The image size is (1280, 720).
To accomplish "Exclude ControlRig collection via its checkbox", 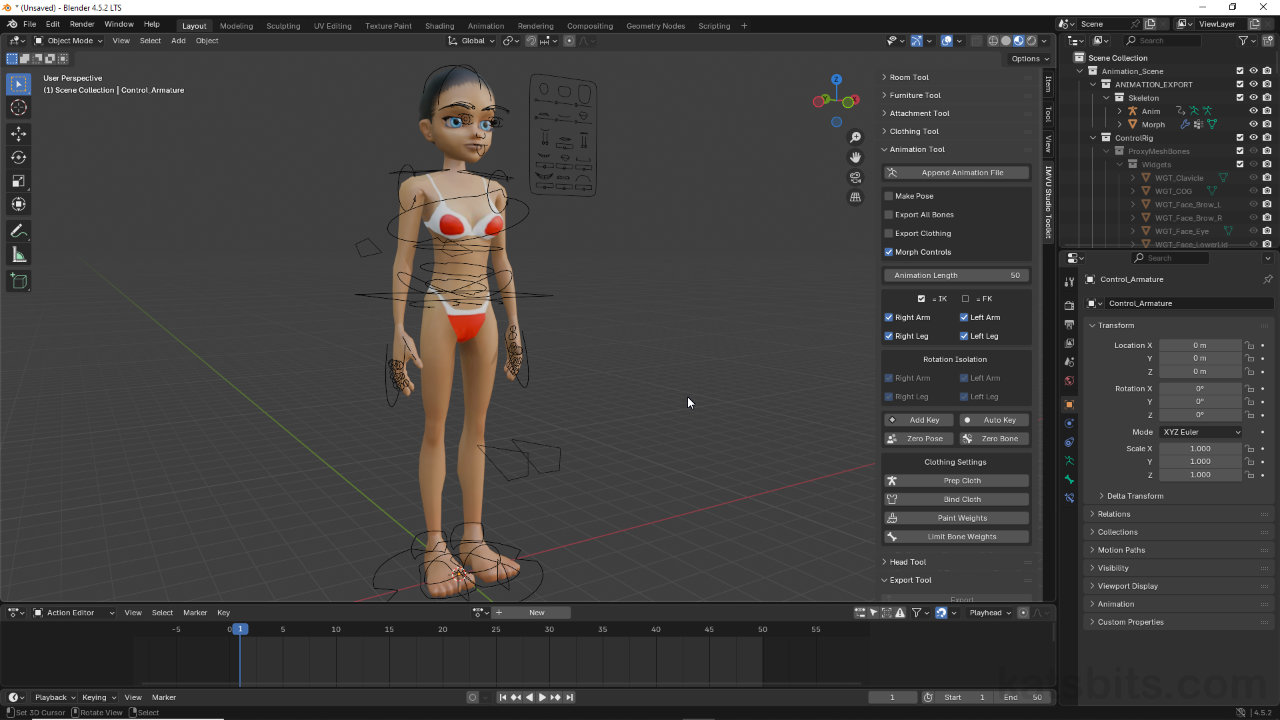I will tap(1240, 138).
